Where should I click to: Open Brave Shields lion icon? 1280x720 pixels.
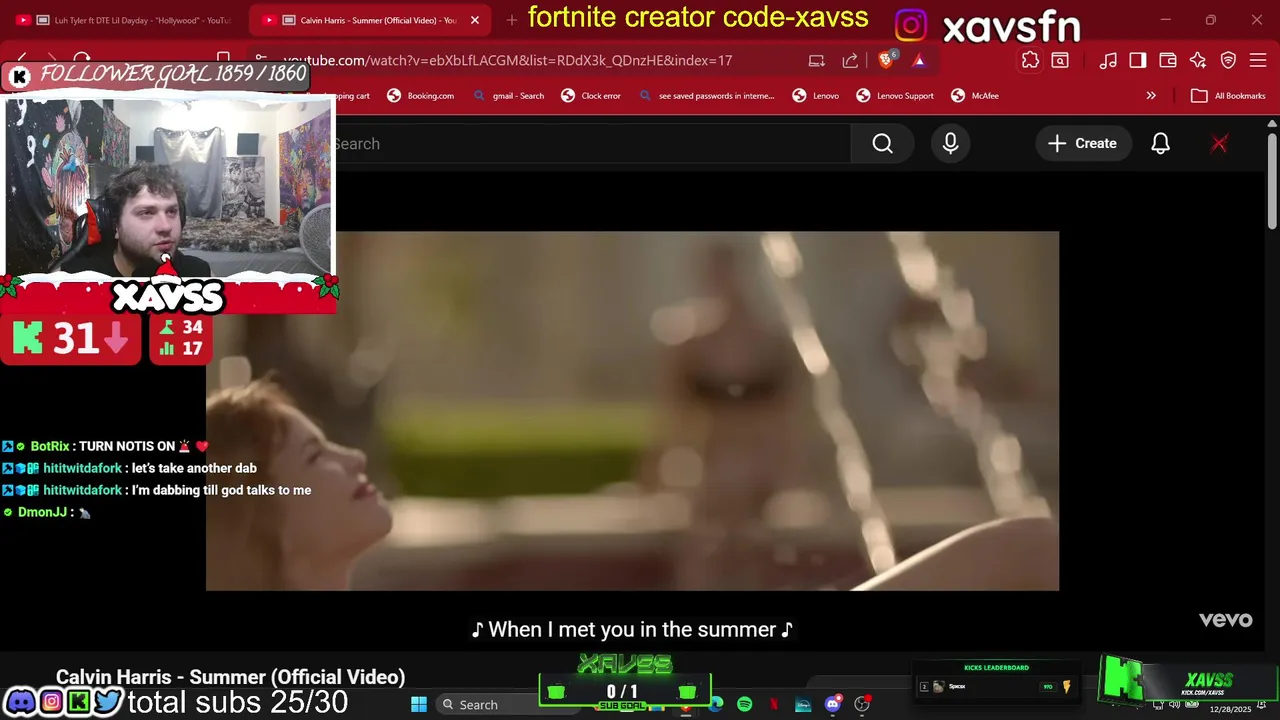coord(886,60)
